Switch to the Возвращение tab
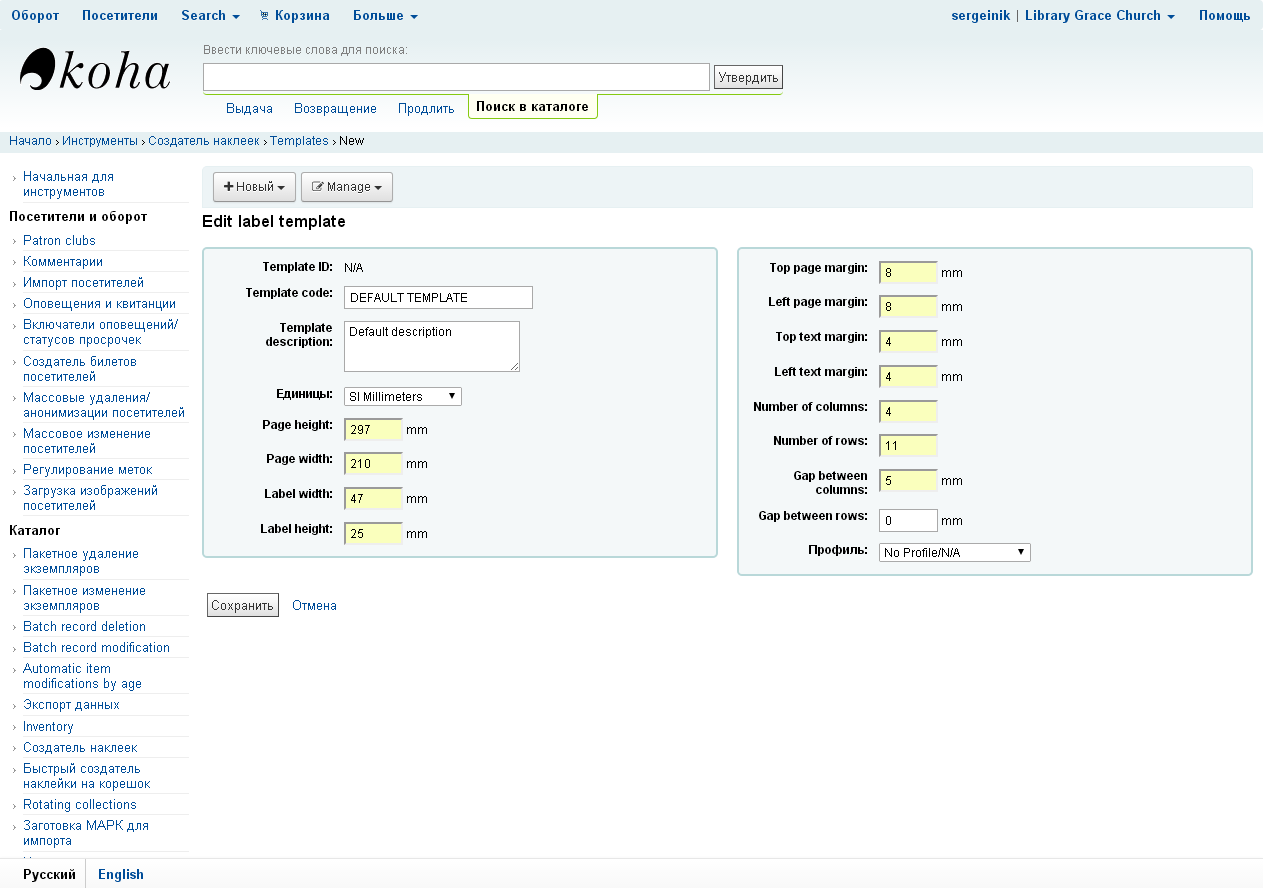The image size is (1263, 888). [x=335, y=108]
